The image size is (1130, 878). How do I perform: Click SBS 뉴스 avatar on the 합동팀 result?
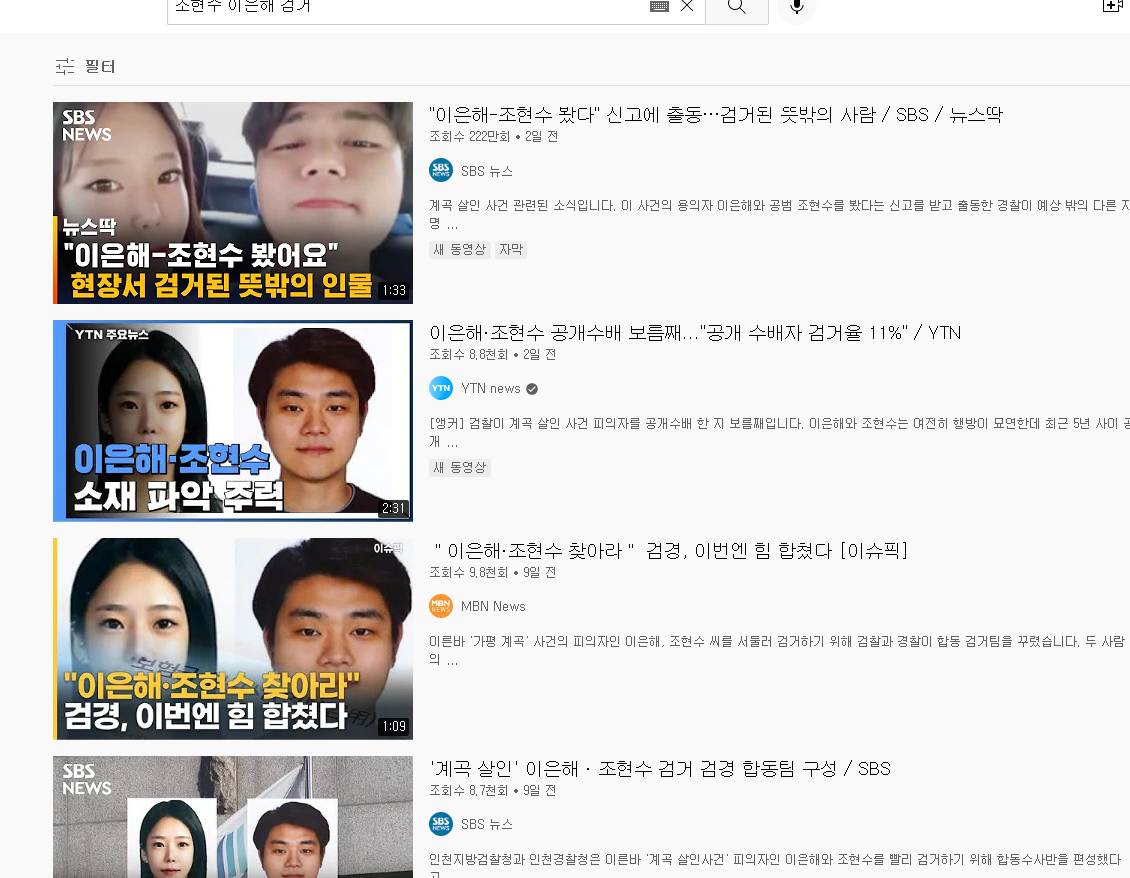441,824
